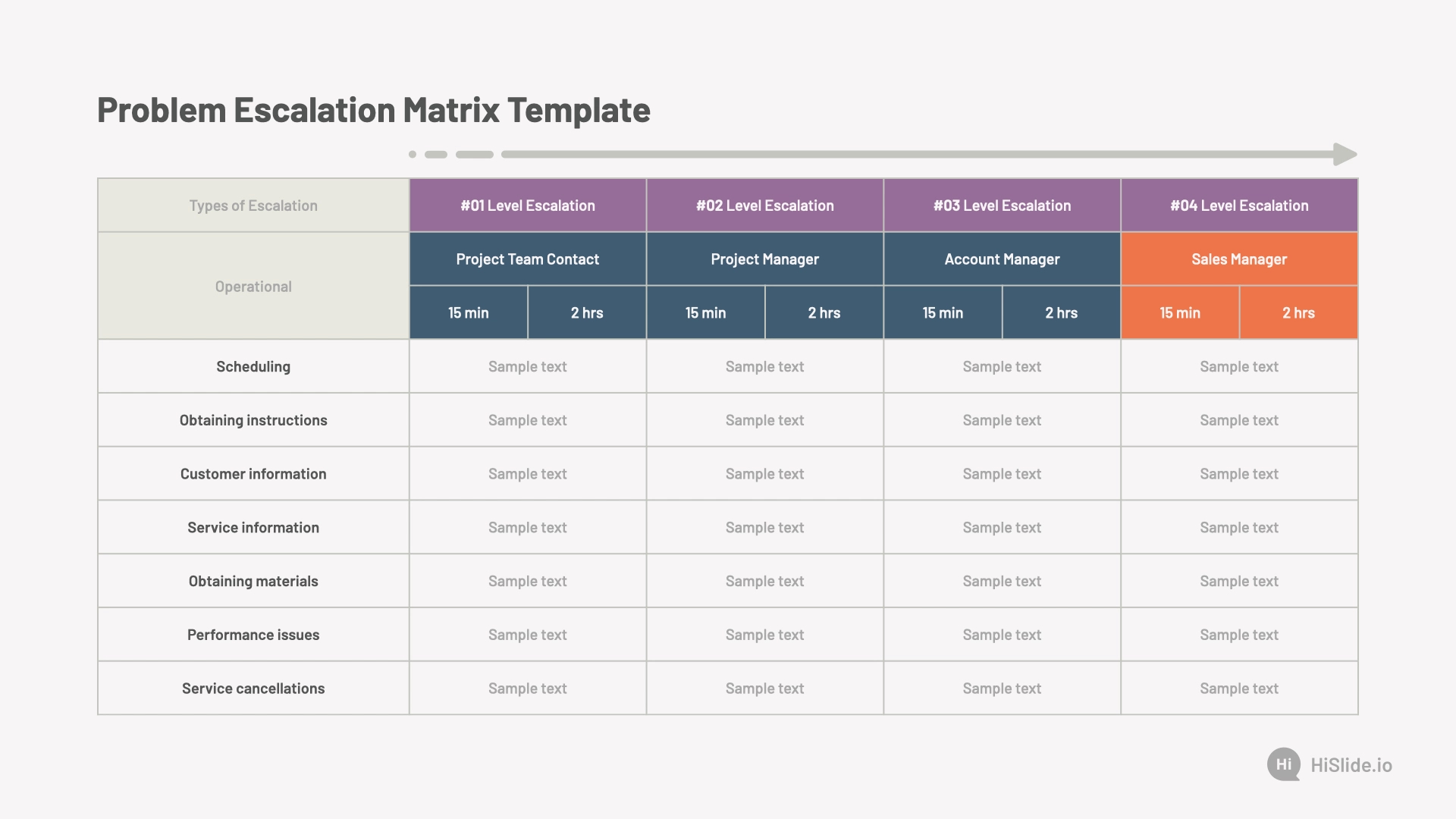Select the Service cancellations row label
Viewport: 1456px width, 819px height.
tap(252, 687)
